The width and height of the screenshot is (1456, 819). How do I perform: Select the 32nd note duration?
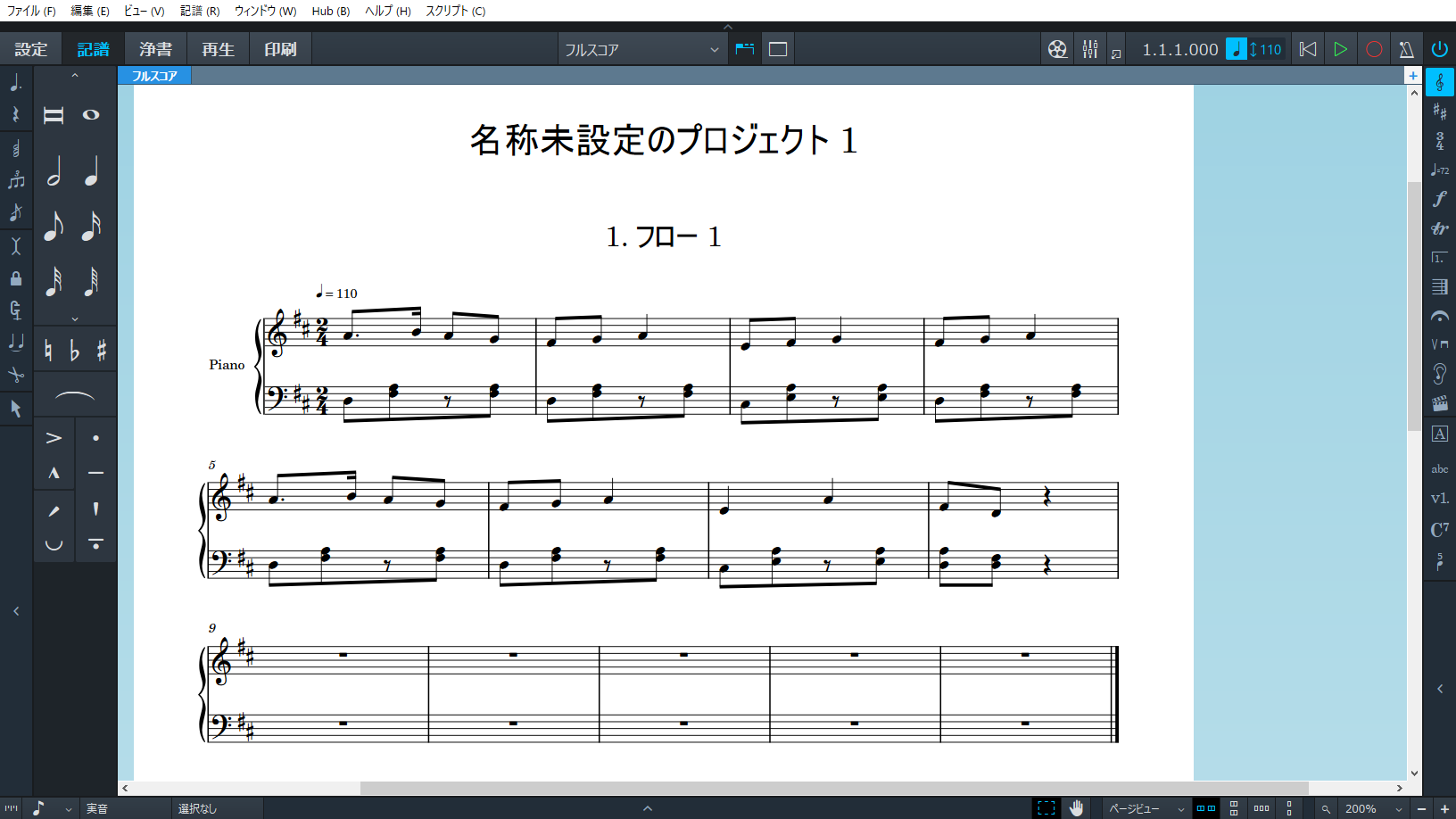pyautogui.click(x=54, y=281)
